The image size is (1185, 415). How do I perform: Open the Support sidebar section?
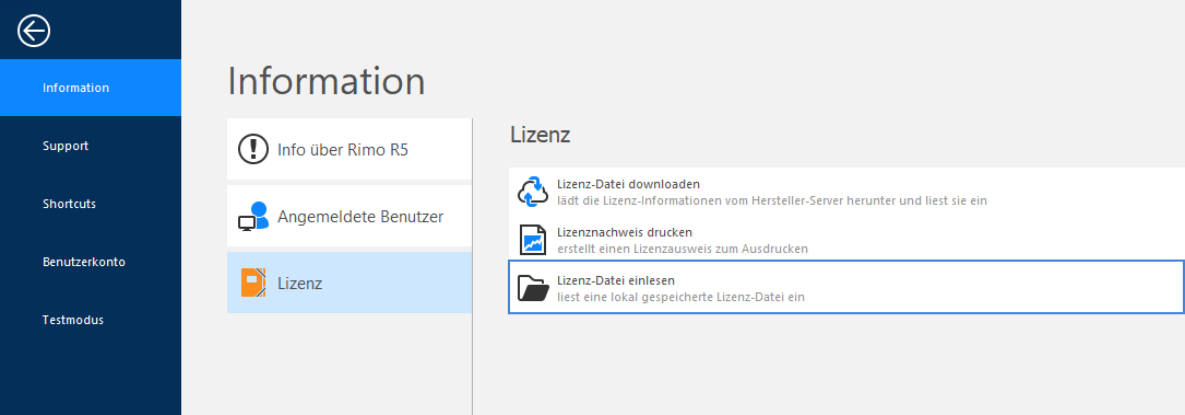(91, 146)
